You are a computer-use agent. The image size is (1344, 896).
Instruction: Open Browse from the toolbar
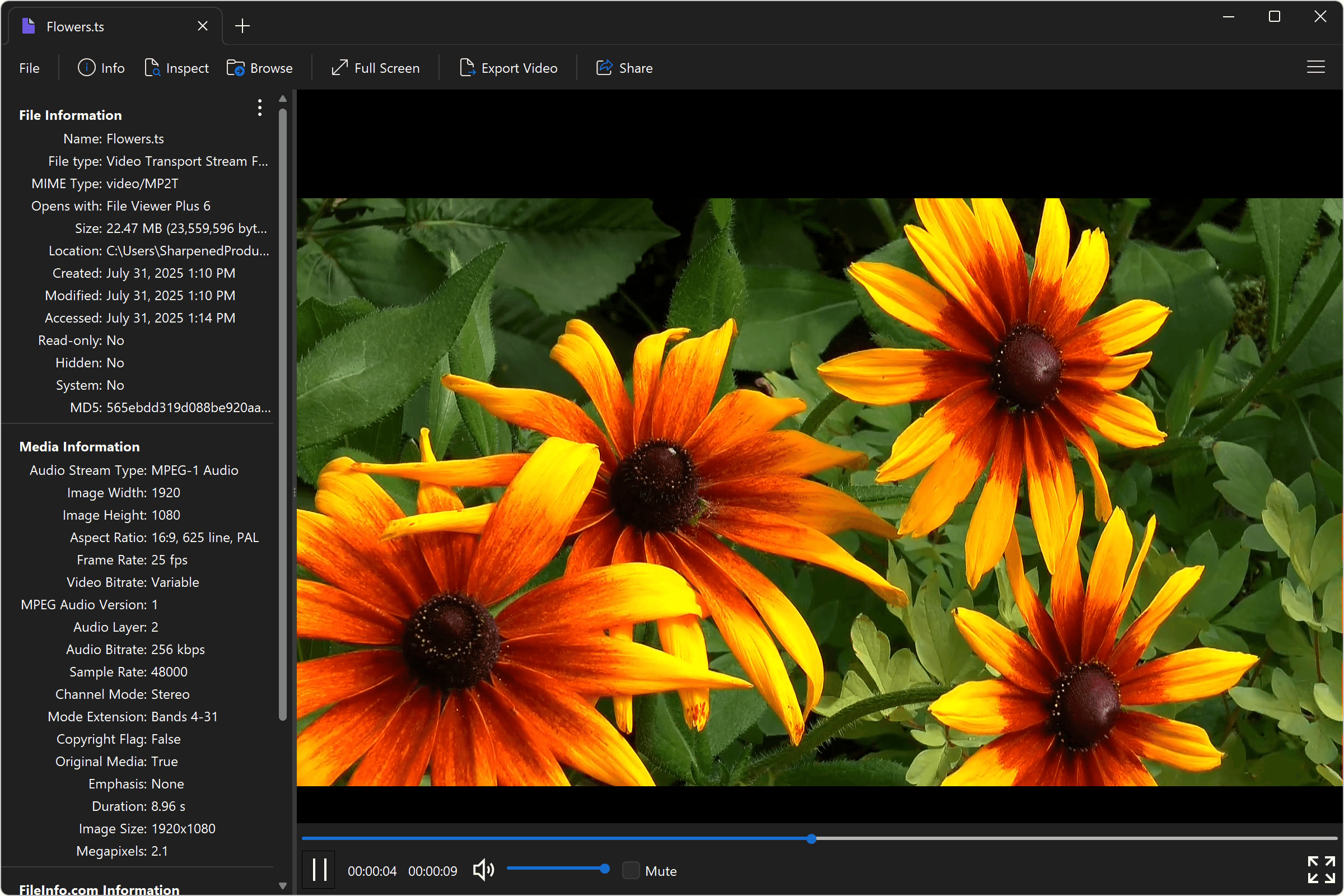coord(260,67)
